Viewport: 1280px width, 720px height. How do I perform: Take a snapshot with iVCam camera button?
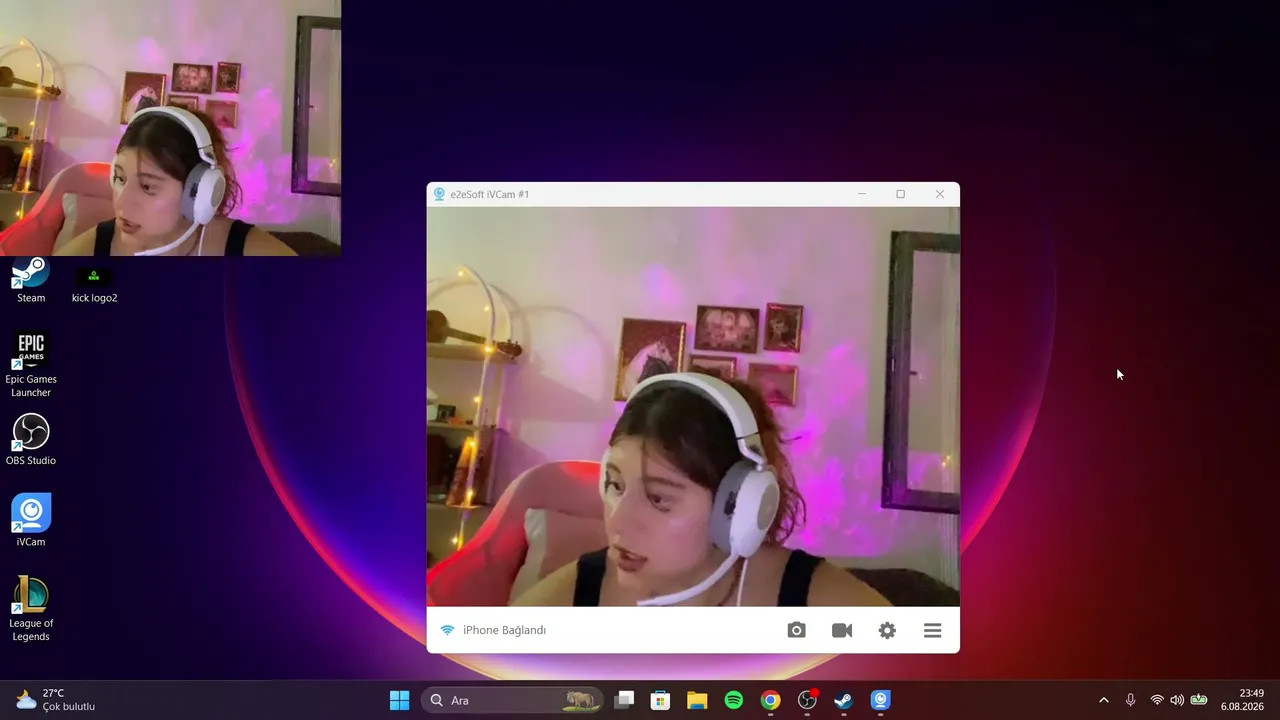click(x=796, y=630)
